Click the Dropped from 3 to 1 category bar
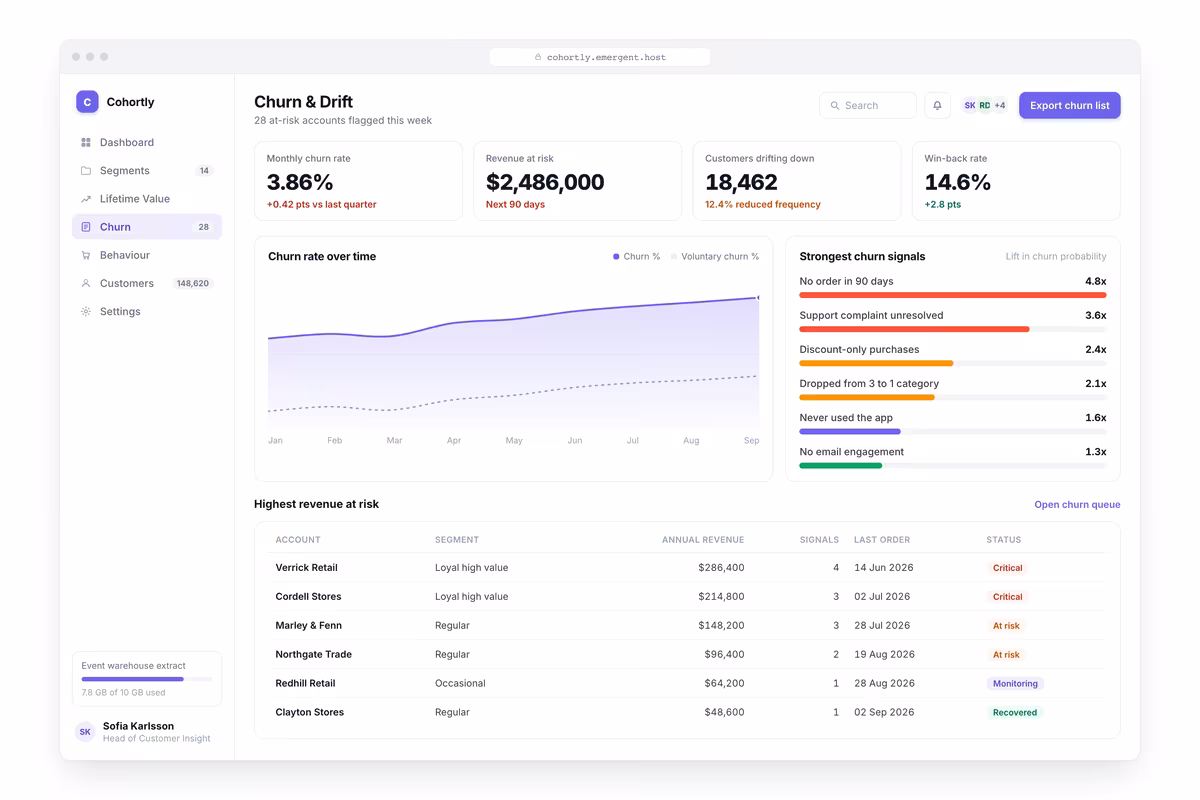Image resolution: width=1200 pixels, height=800 pixels. point(953,397)
